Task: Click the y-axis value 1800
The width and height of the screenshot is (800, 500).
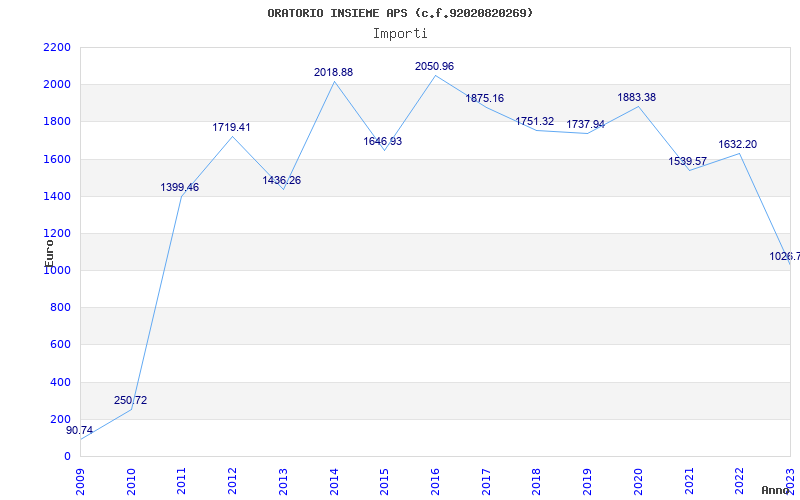Action: [57, 122]
